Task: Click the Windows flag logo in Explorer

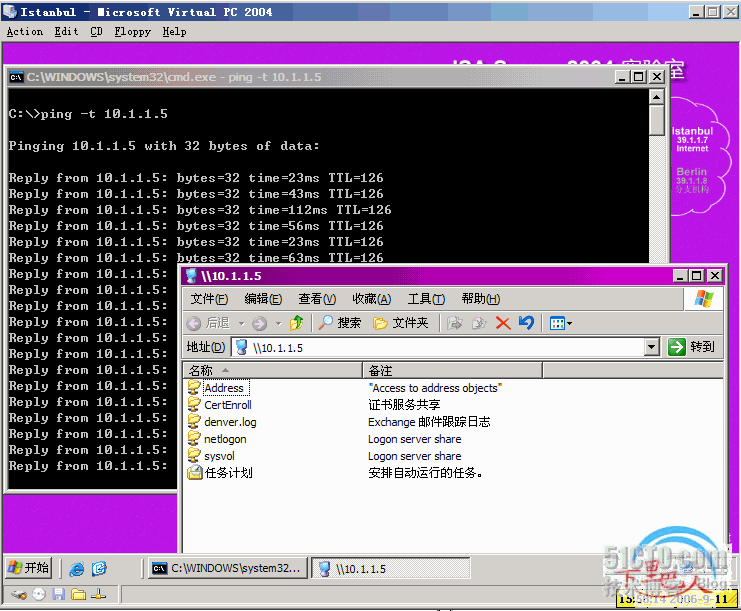Action: pyautogui.click(x=703, y=299)
